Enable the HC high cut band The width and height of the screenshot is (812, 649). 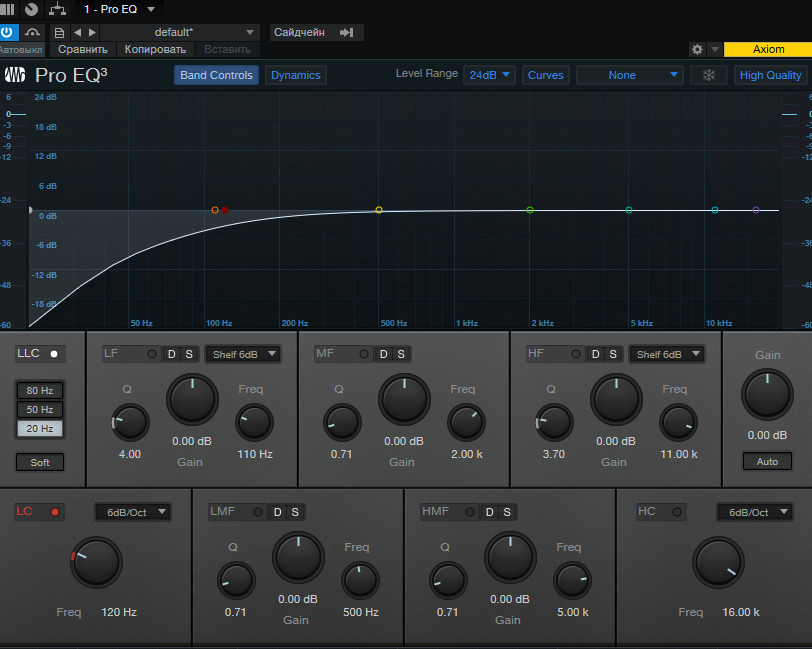tap(677, 512)
